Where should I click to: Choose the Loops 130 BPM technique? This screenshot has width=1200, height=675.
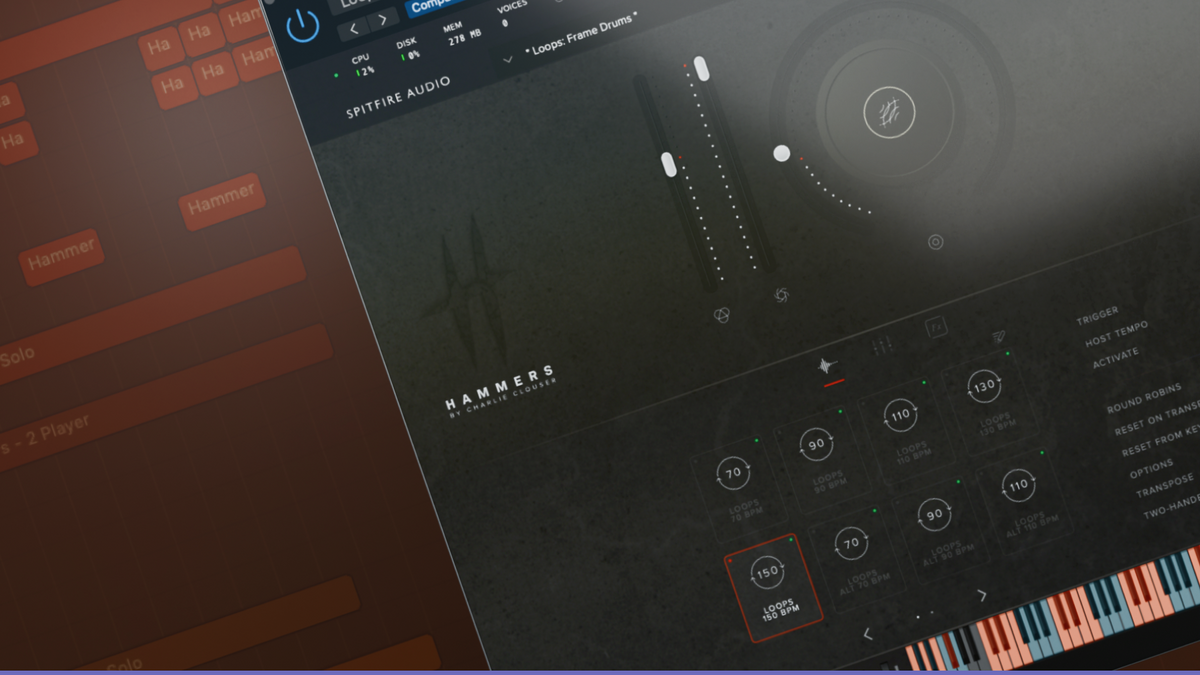tap(984, 387)
